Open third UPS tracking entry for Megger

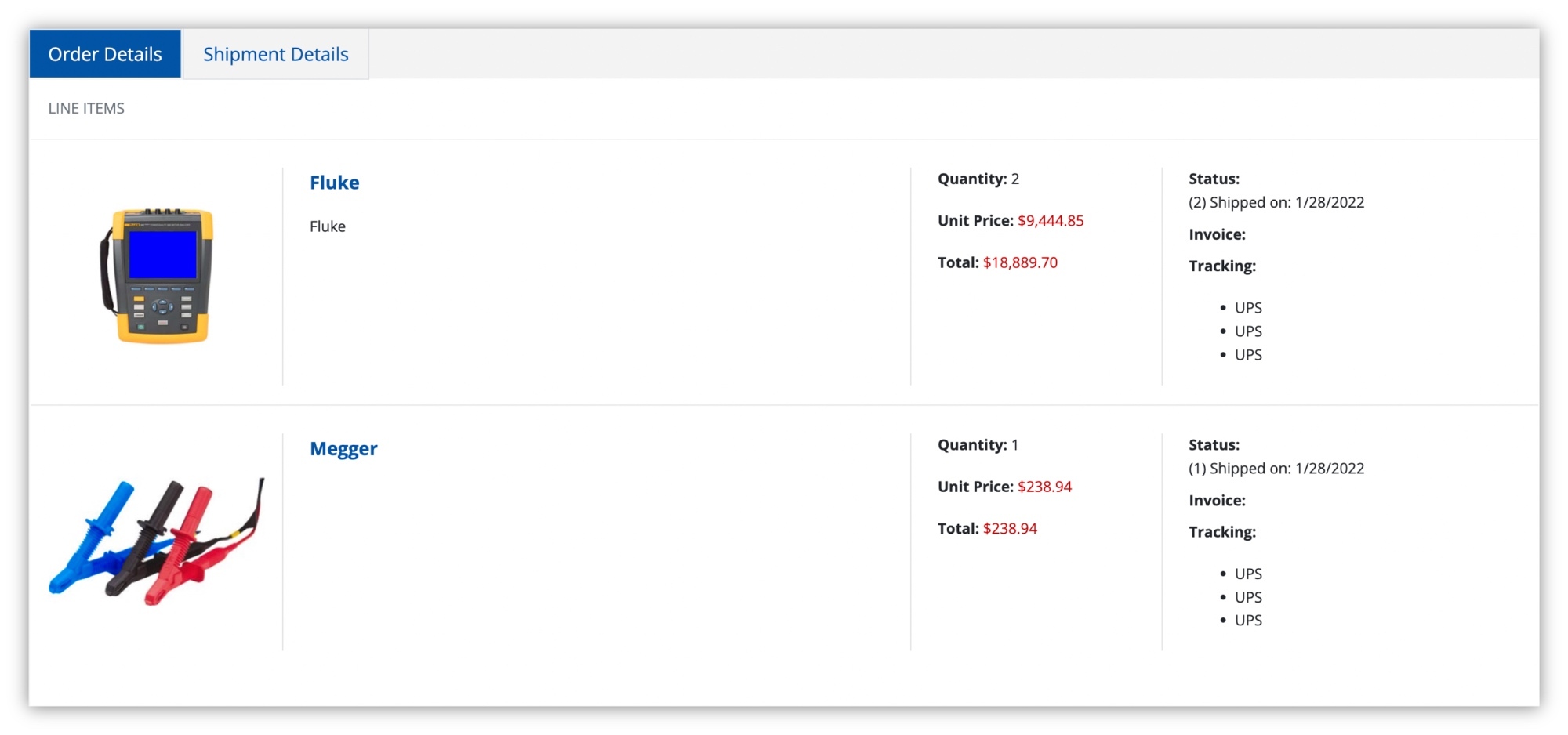click(1248, 621)
